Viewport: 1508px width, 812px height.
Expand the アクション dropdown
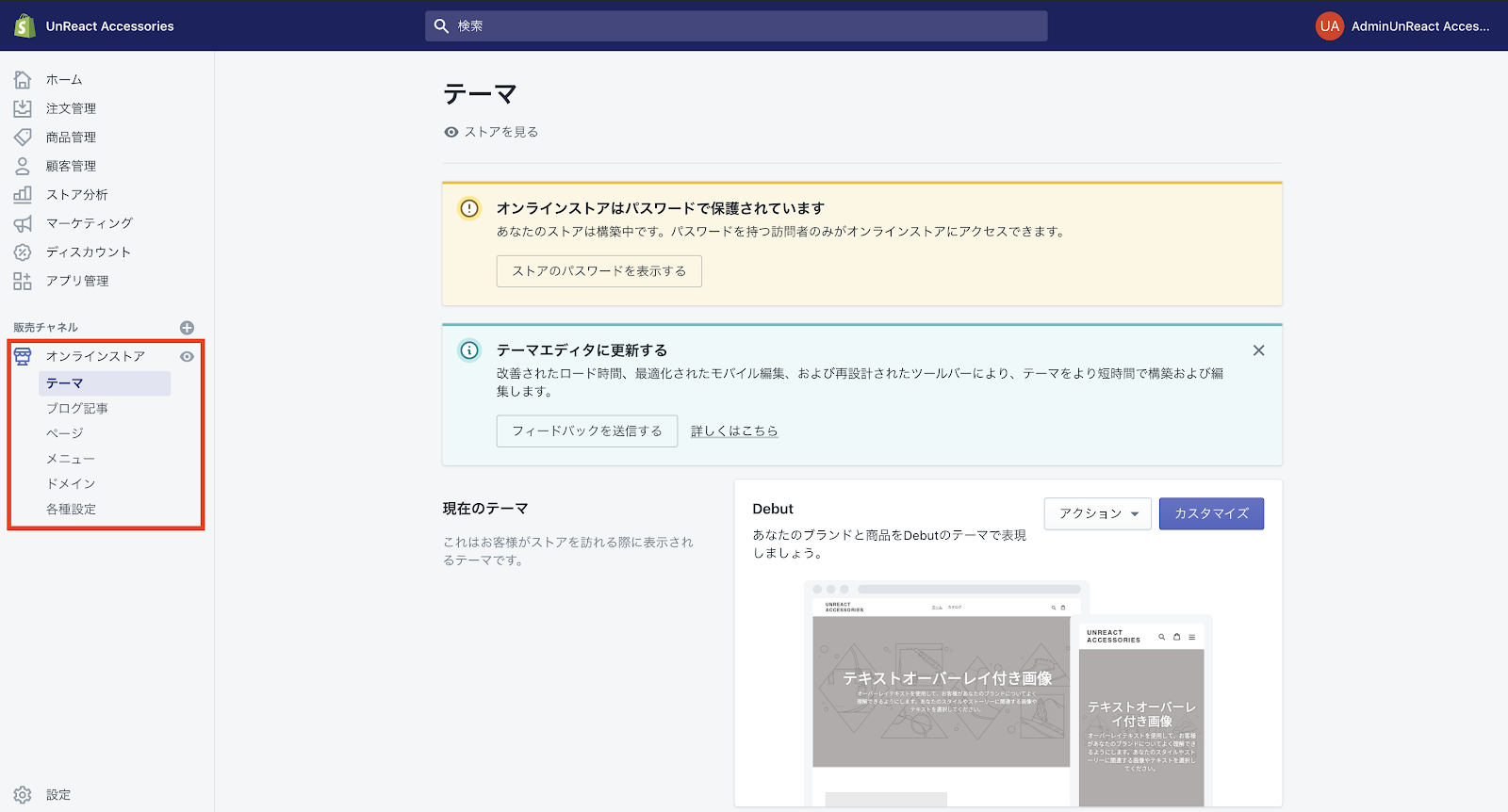click(x=1097, y=513)
